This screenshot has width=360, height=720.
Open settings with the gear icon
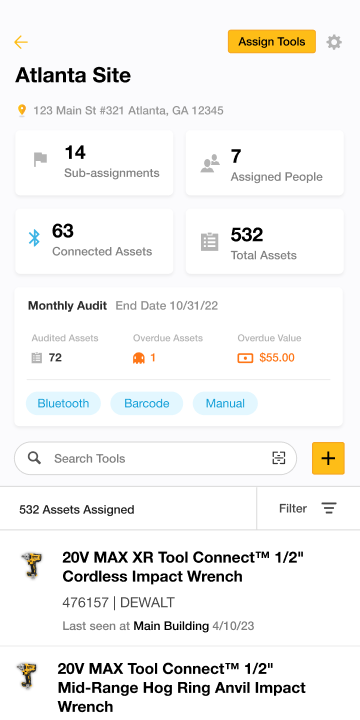click(334, 42)
